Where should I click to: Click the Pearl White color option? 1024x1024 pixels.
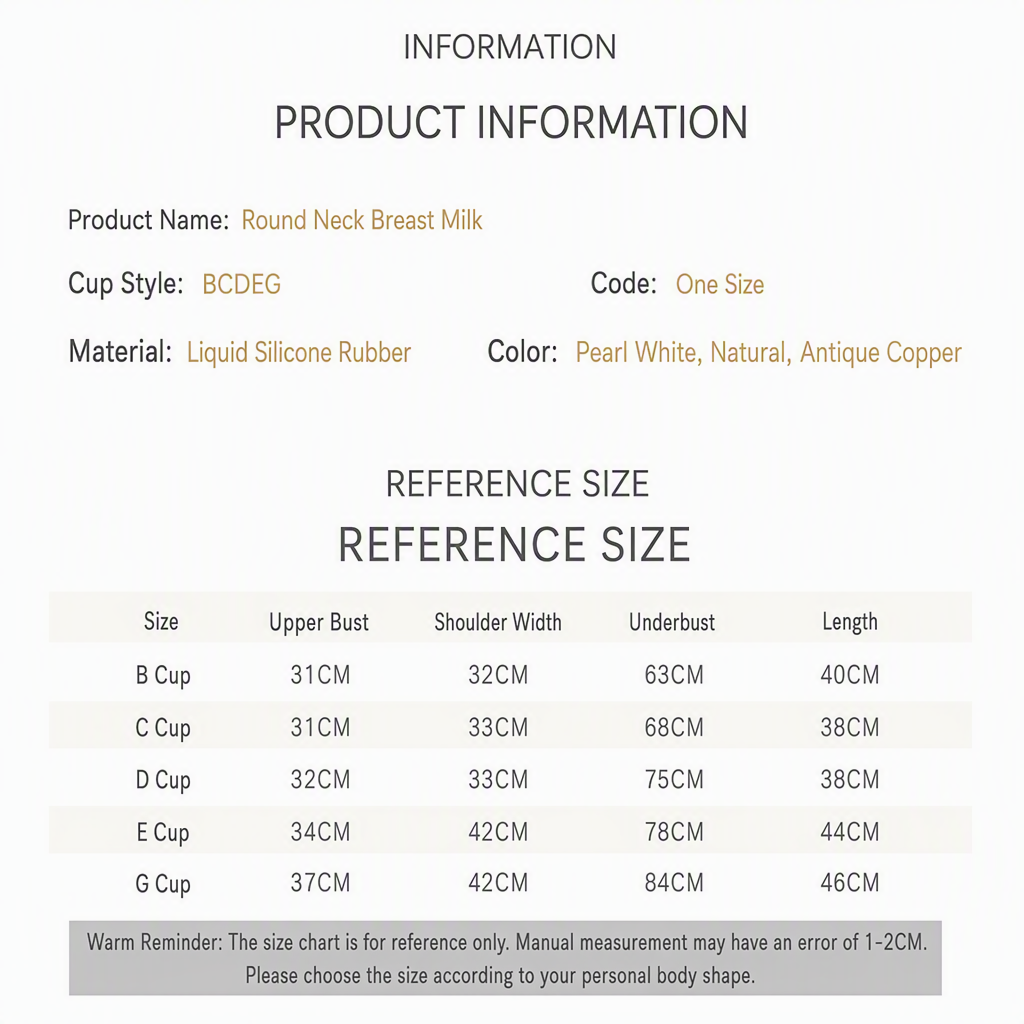(638, 353)
